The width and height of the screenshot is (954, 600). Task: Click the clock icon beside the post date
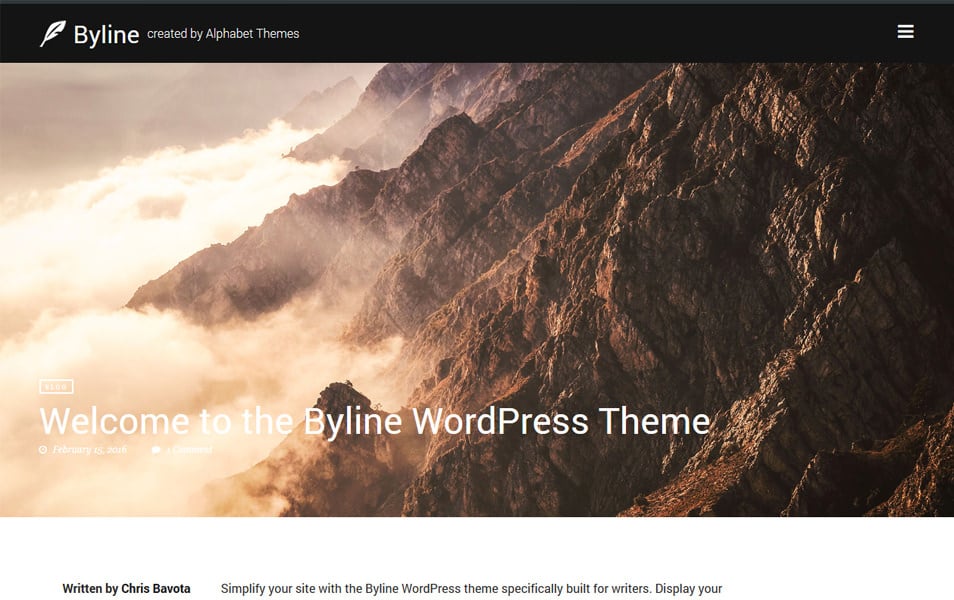click(x=43, y=450)
